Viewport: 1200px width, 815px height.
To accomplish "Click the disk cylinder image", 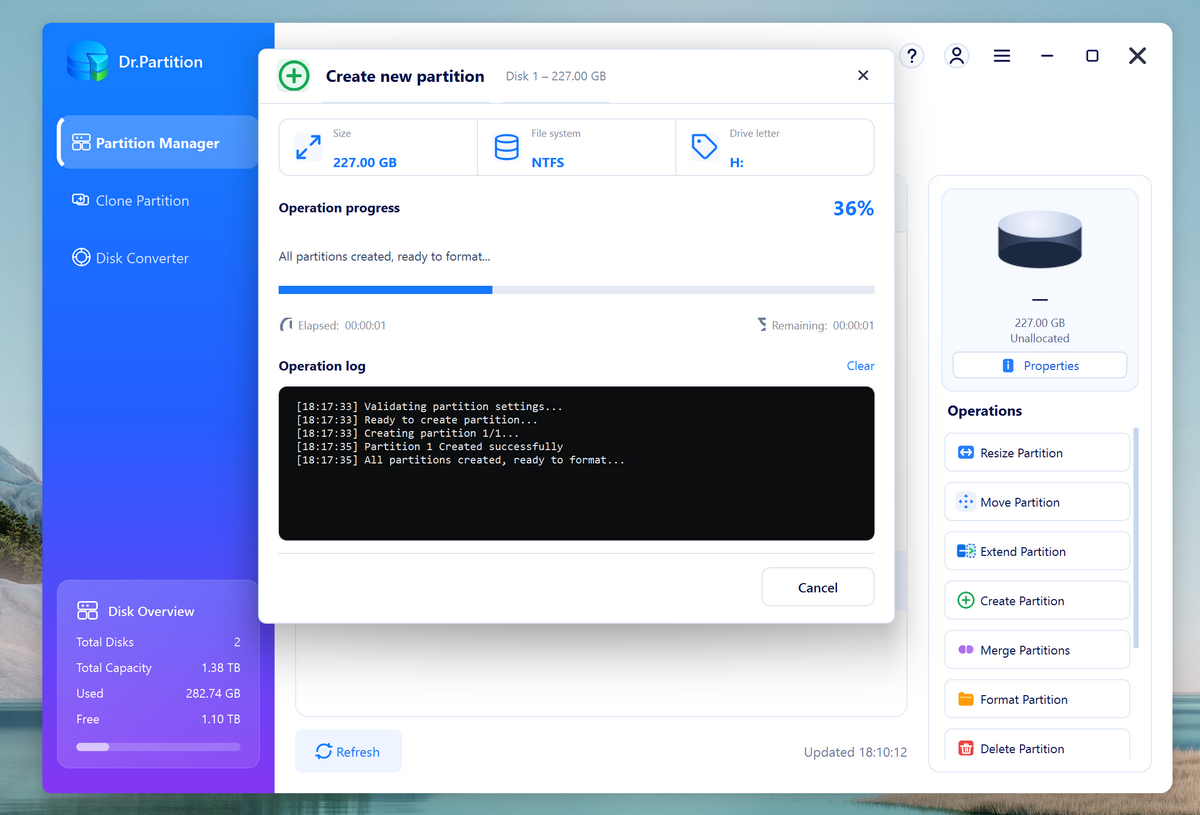I will 1039,239.
